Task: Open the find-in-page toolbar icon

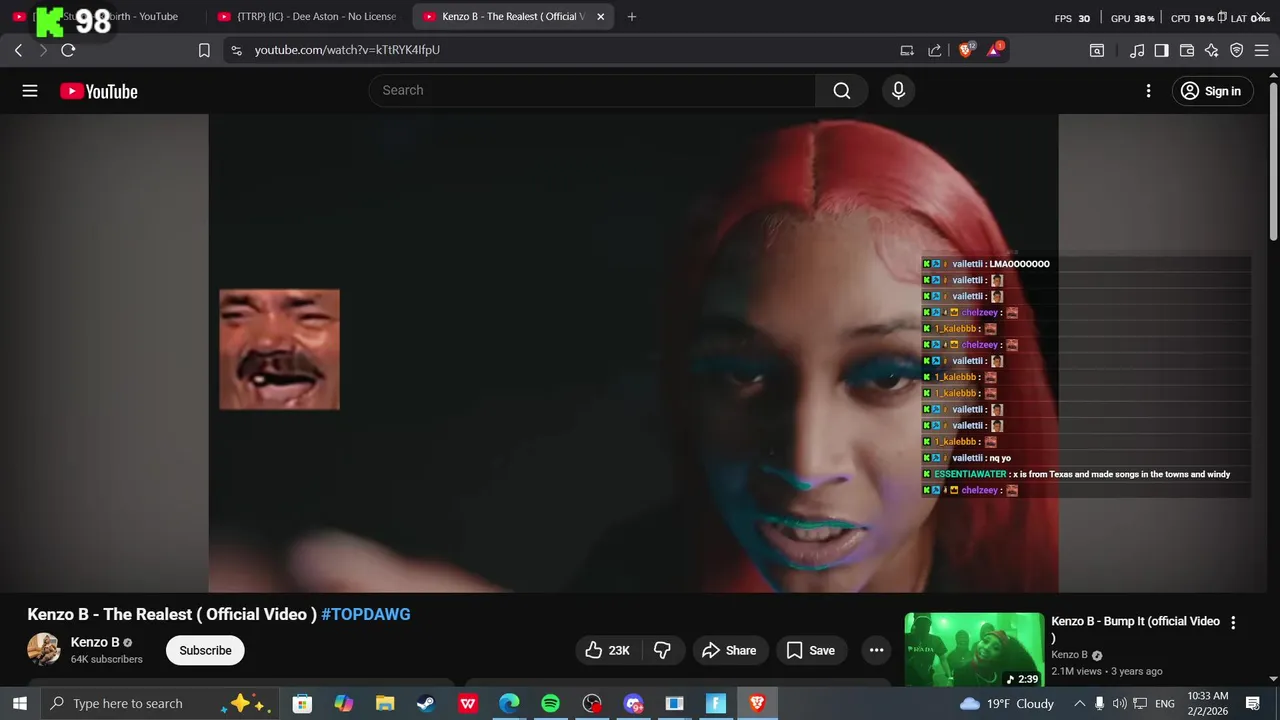Action: [1097, 50]
